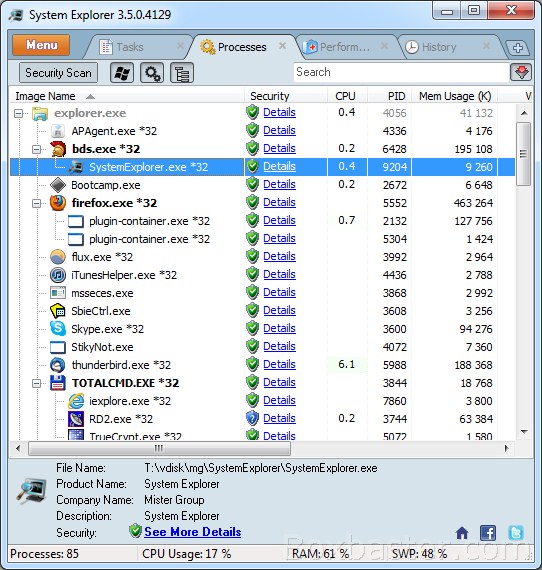
Task: Click the question shield icon for RD2.exe
Action: coord(252,418)
